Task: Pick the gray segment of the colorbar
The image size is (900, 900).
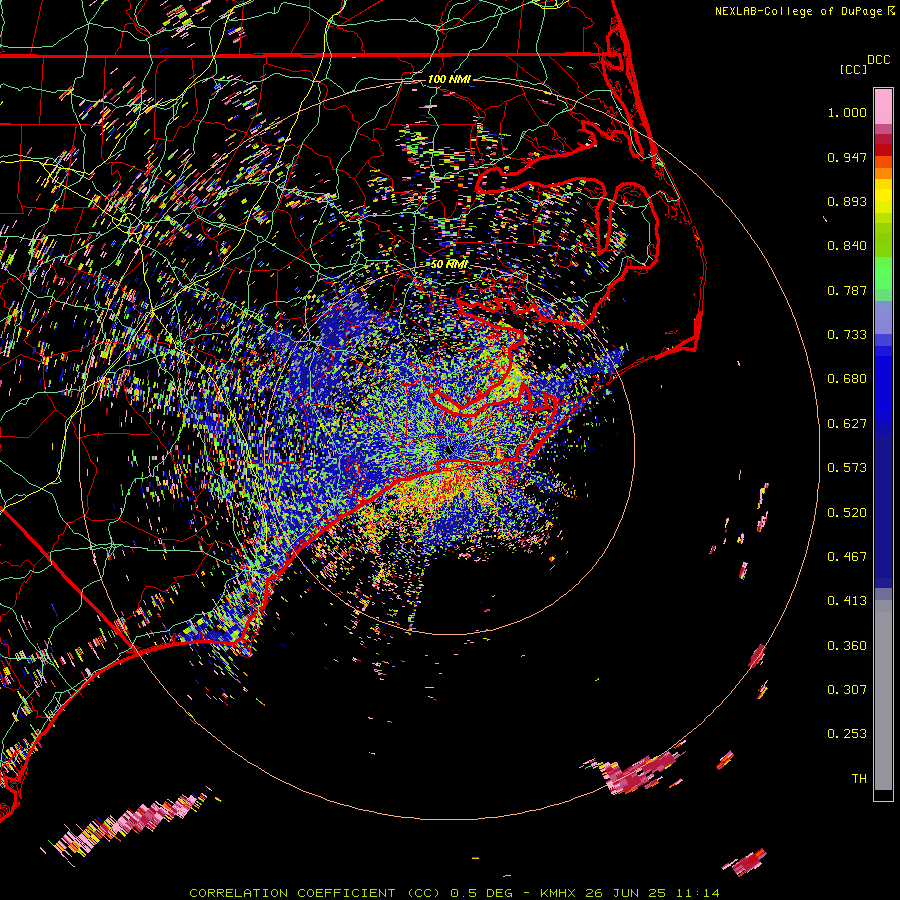Action: pos(883,695)
